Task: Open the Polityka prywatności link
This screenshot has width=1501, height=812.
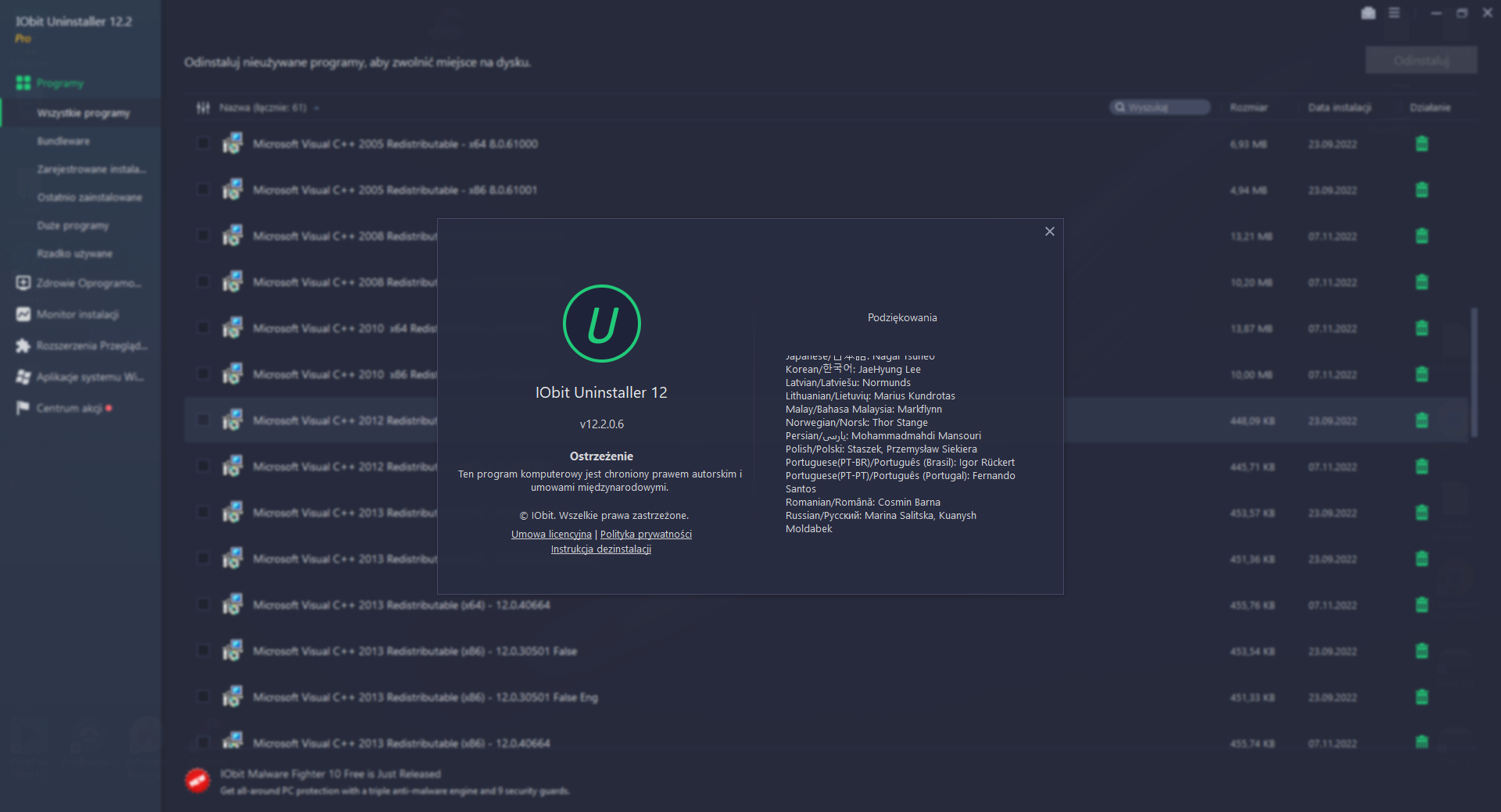Action: pos(646,535)
